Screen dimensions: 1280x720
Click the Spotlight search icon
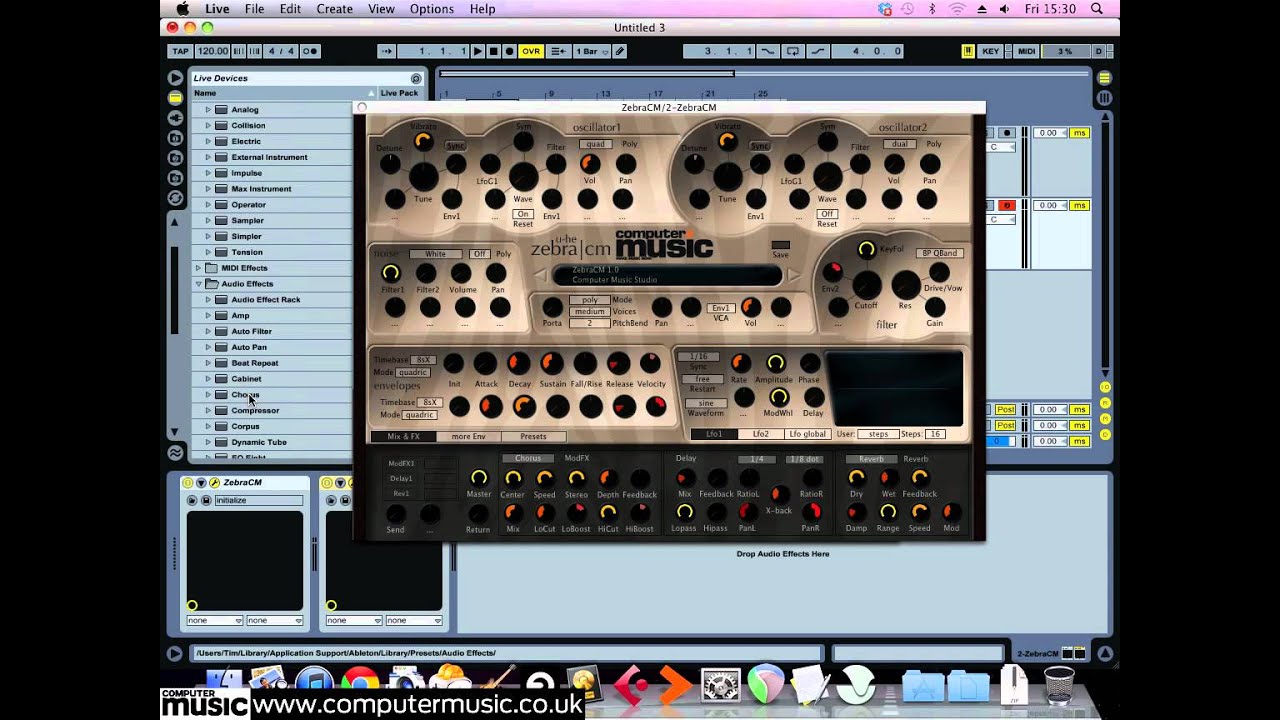(1097, 9)
